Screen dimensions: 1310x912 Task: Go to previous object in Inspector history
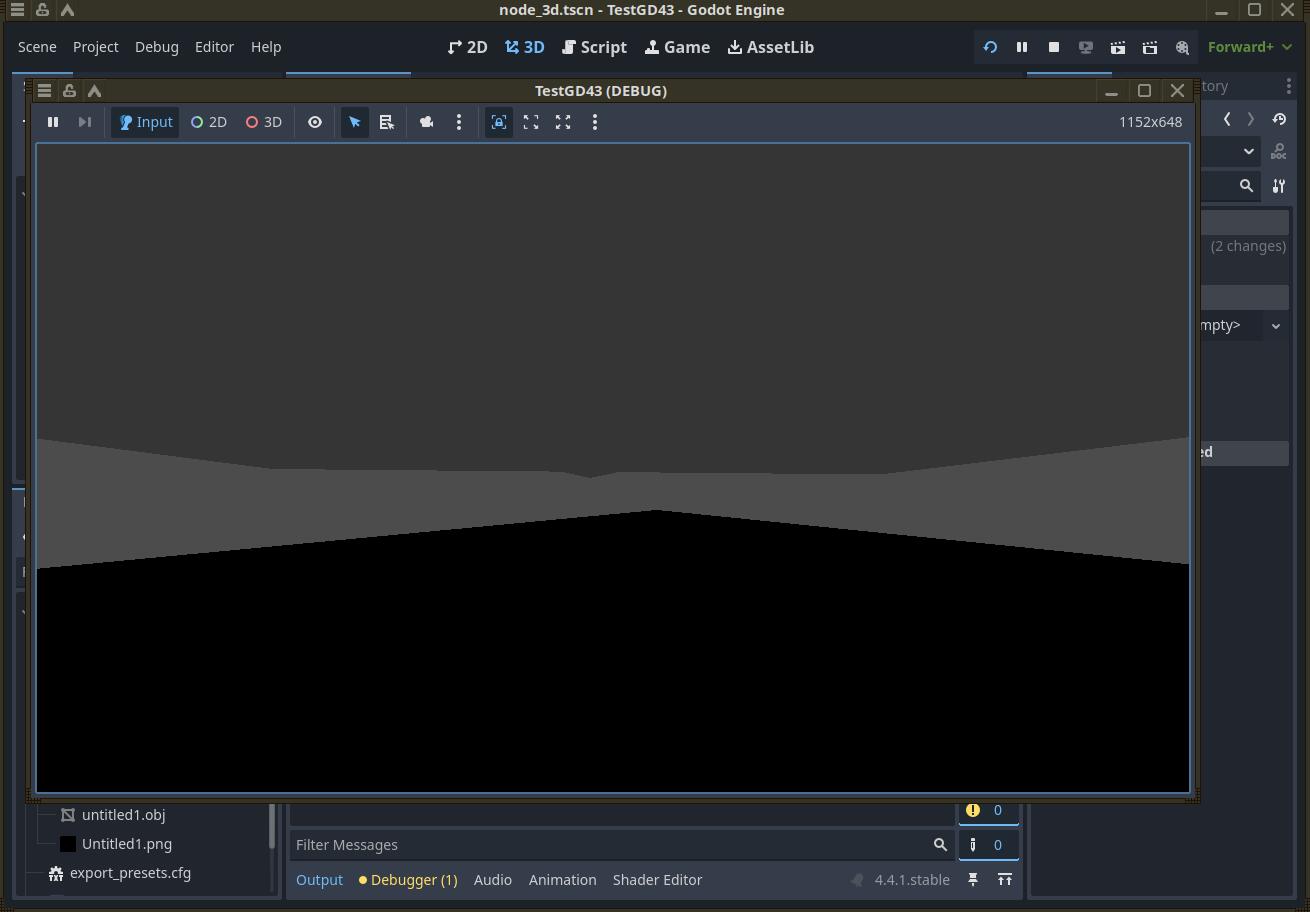(1227, 119)
